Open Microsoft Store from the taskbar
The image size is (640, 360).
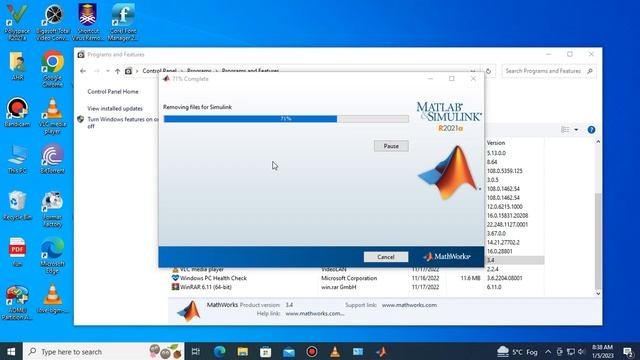point(266,351)
